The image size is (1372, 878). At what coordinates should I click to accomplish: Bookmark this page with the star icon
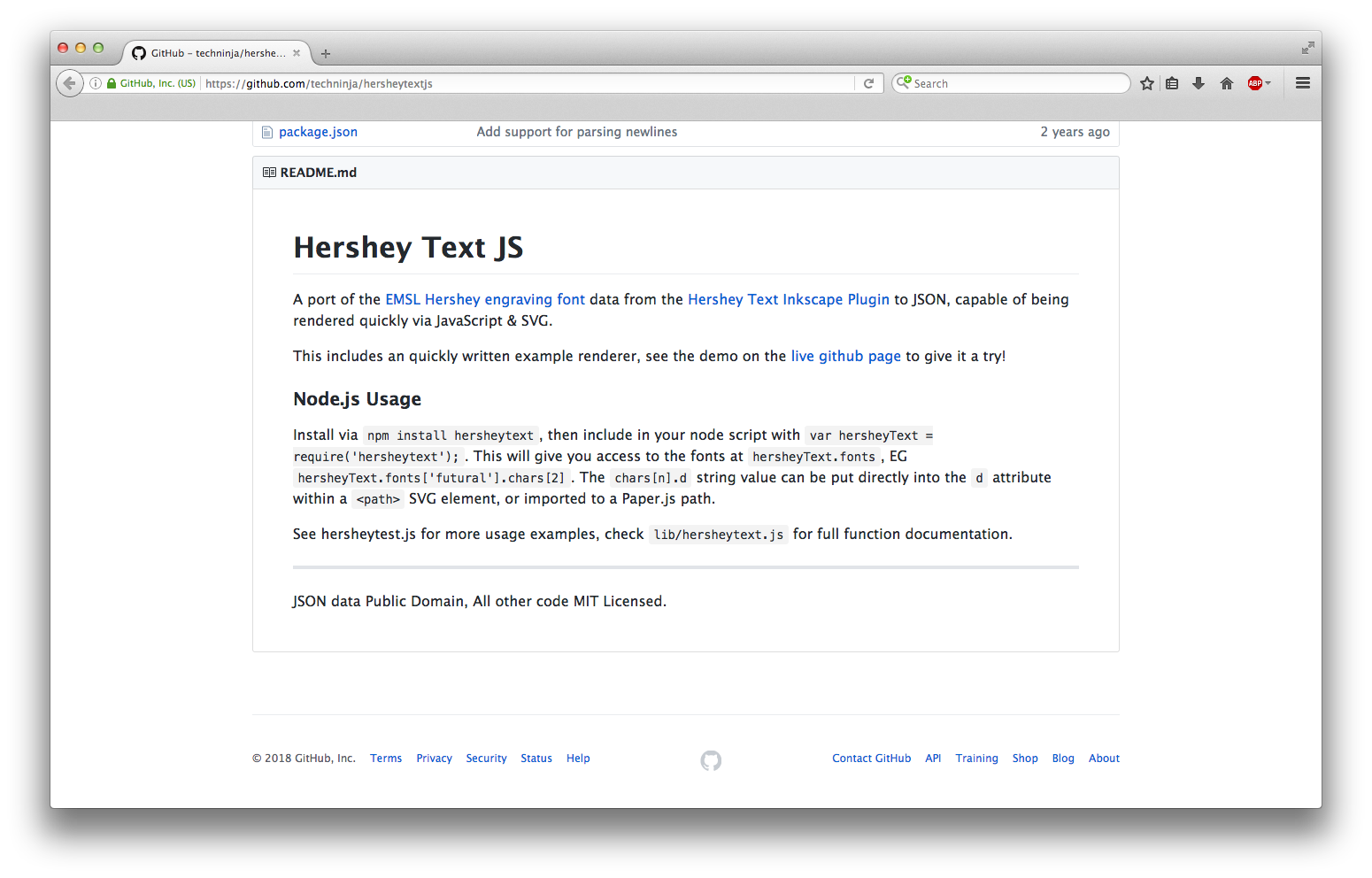(x=1147, y=83)
